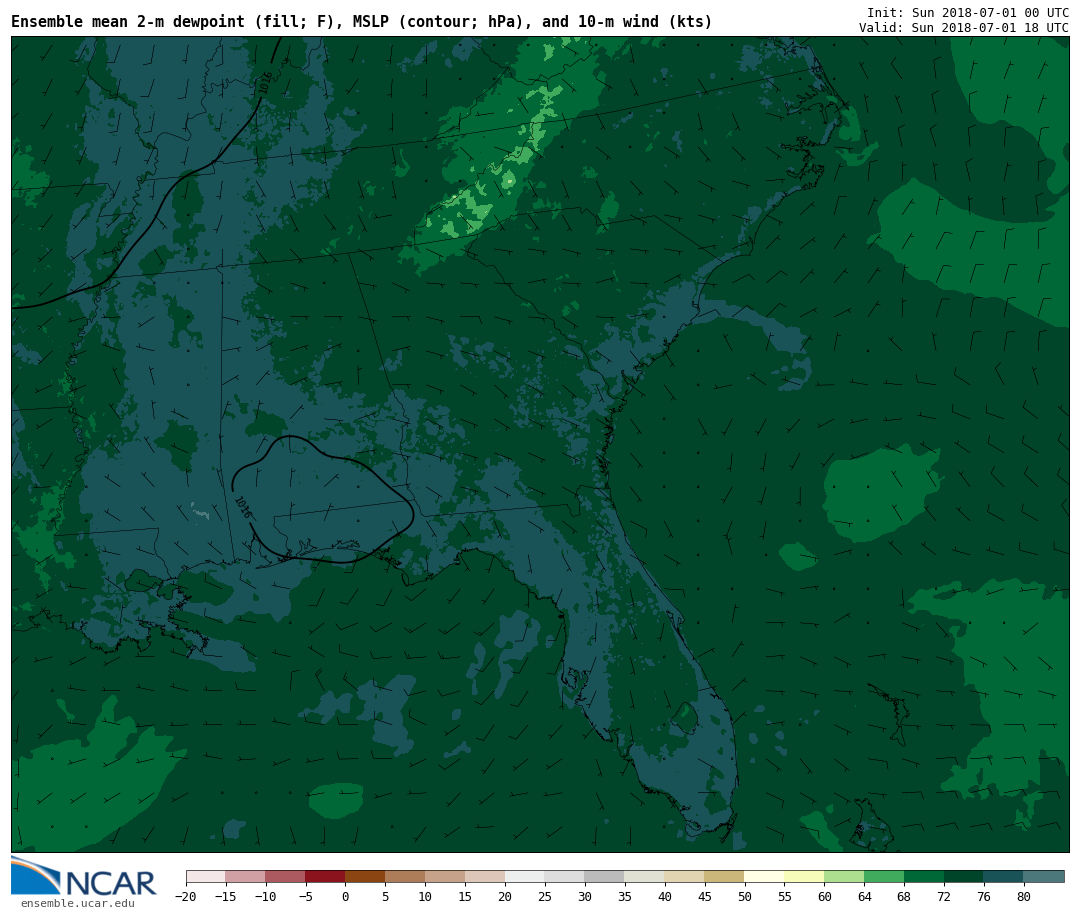Click the NCAR logo
Screen dimensions: 1080x915
(84, 877)
